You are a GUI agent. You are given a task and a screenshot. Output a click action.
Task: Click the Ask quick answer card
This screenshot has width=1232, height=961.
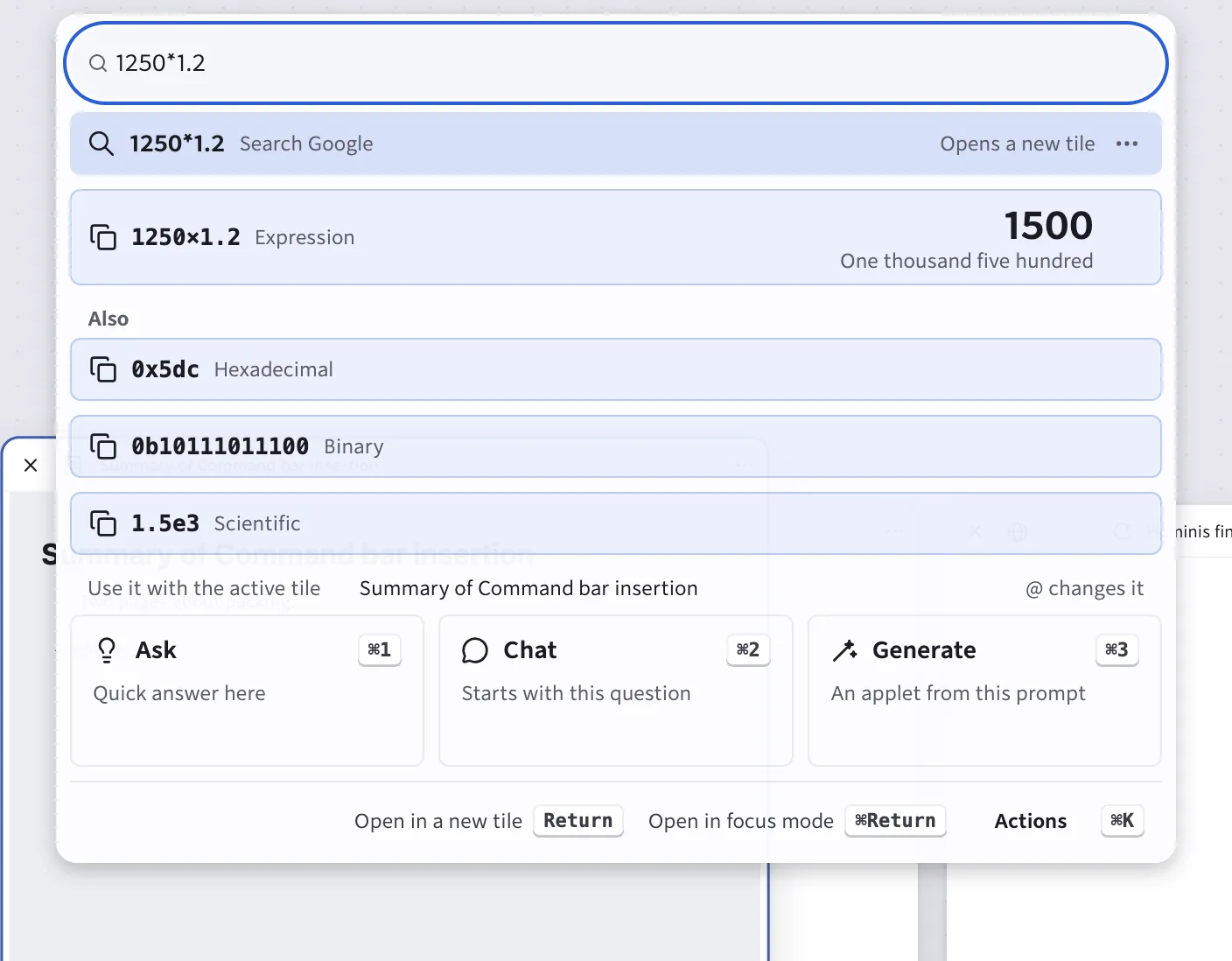247,691
